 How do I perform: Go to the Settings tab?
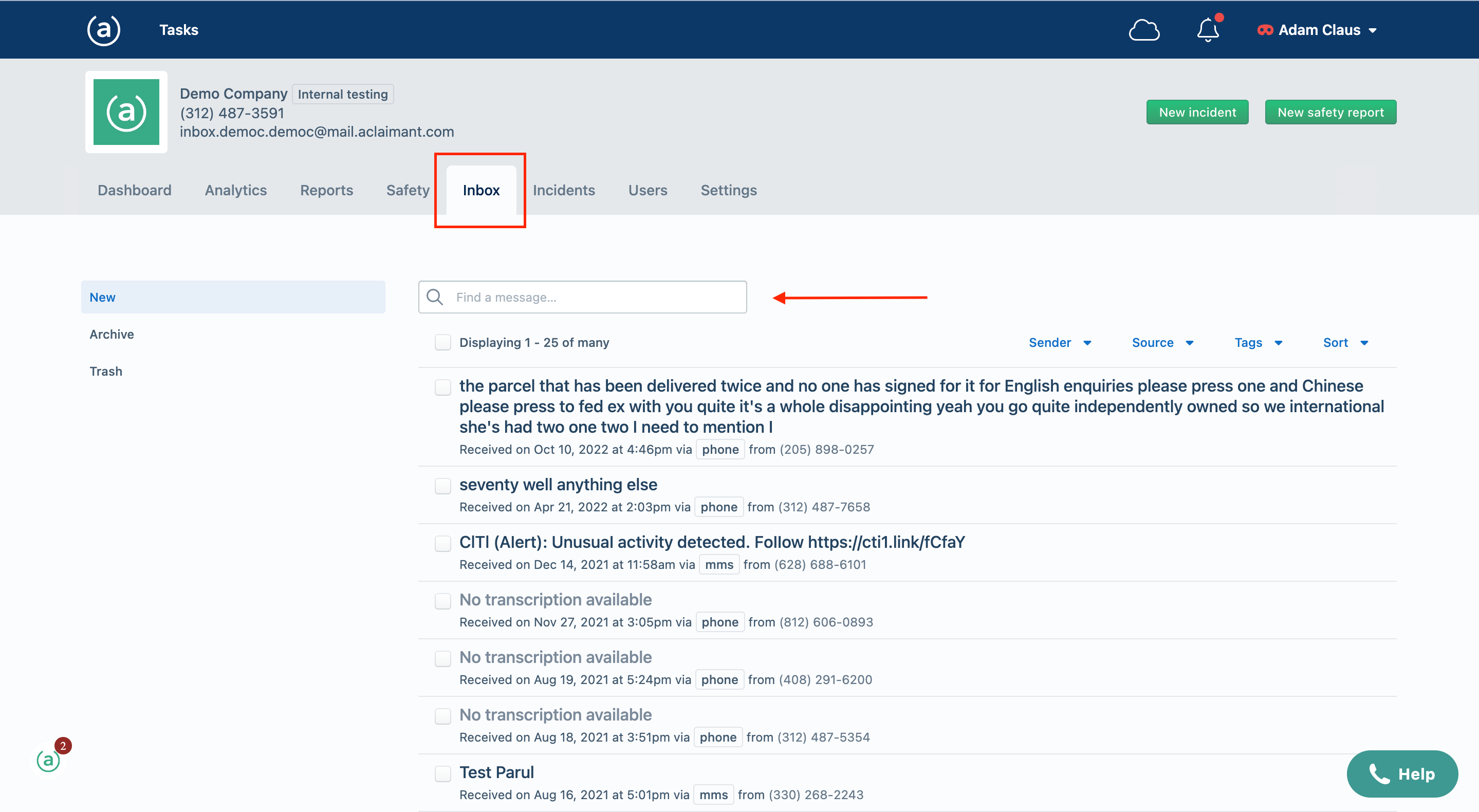click(729, 190)
